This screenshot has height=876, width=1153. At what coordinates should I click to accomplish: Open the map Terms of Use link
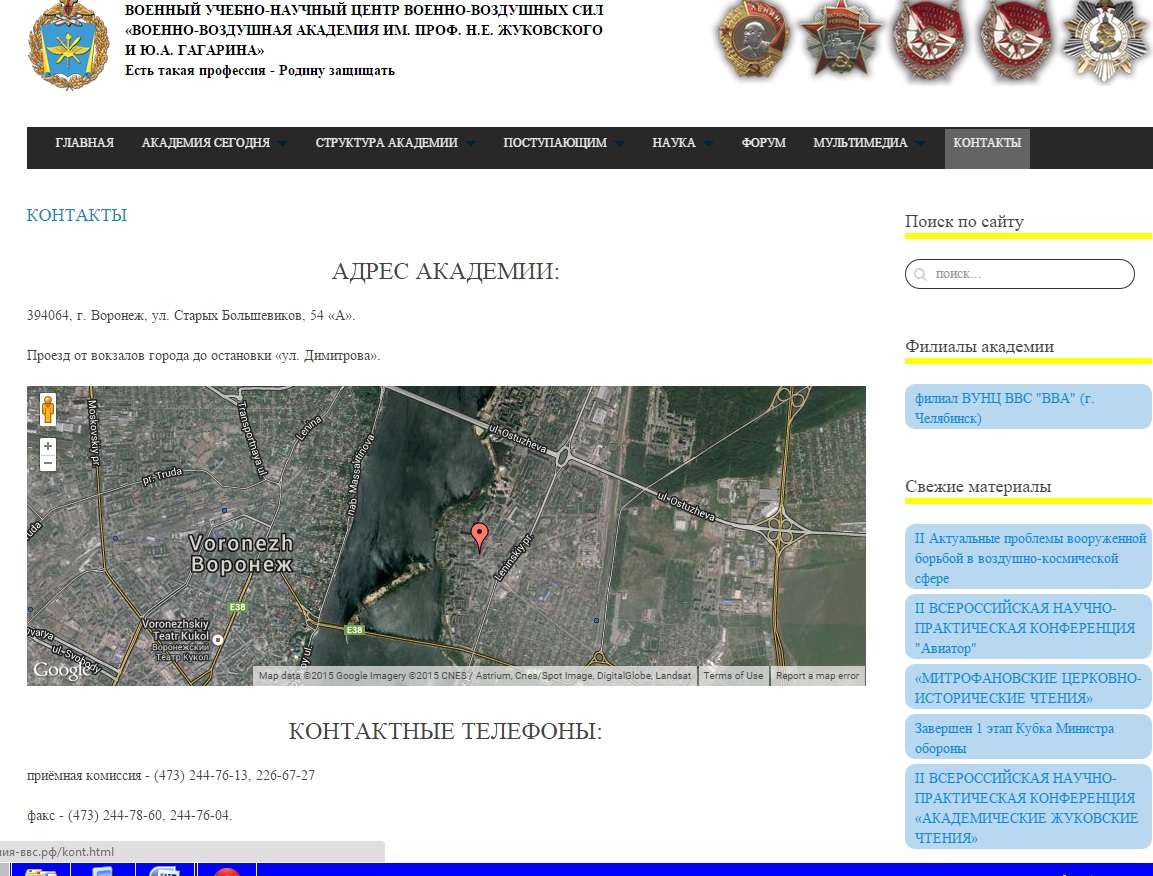733,676
